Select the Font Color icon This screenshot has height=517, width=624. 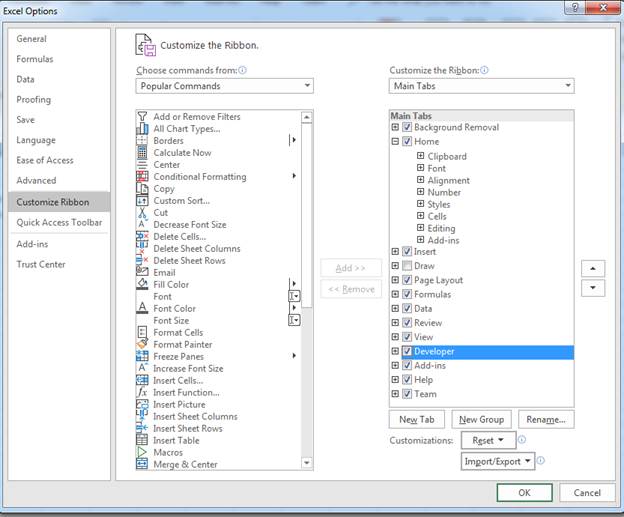pyautogui.click(x=142, y=308)
